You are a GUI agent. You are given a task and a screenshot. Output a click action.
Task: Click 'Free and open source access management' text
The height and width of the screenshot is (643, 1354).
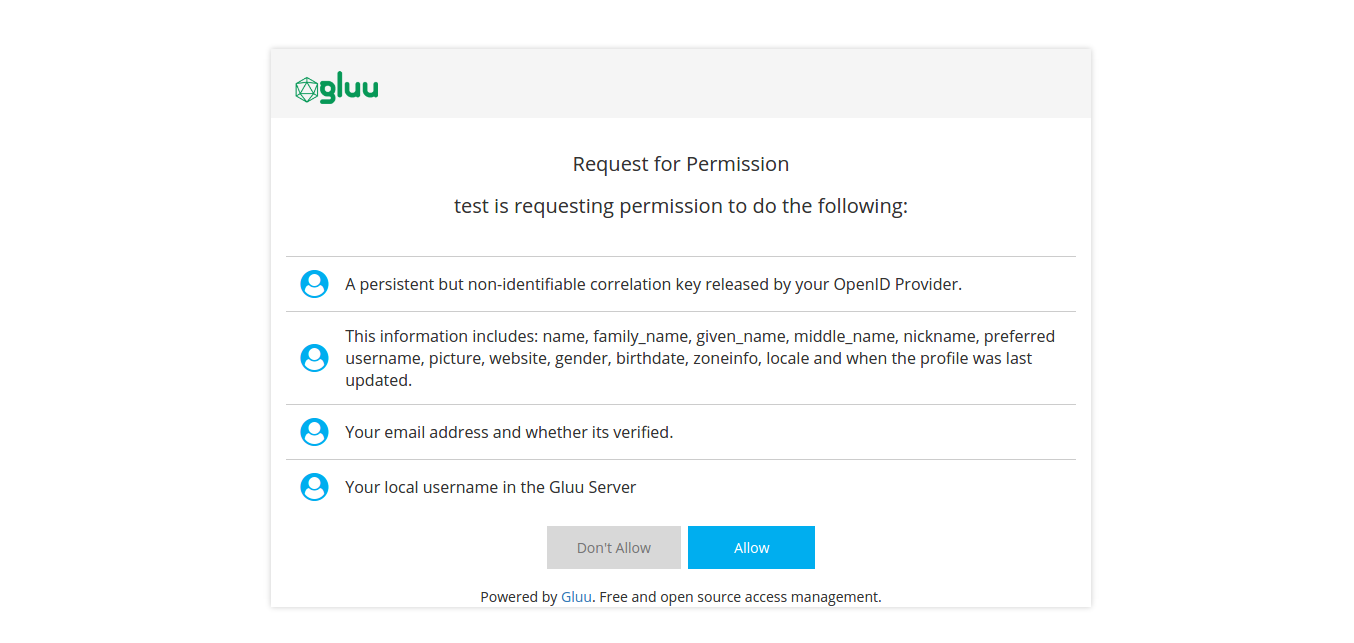(740, 597)
